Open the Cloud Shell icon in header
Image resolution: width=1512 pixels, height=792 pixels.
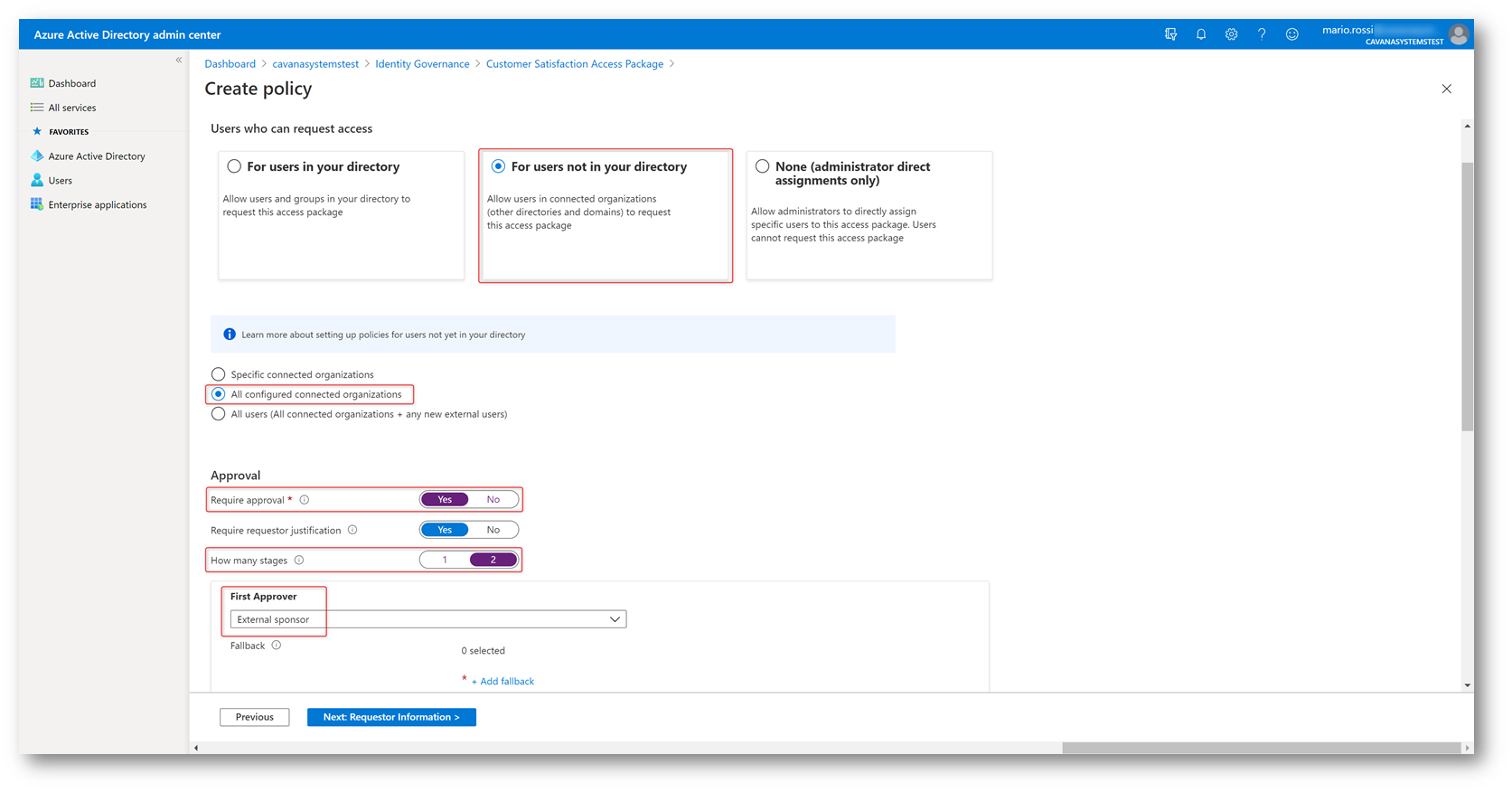[1170, 34]
